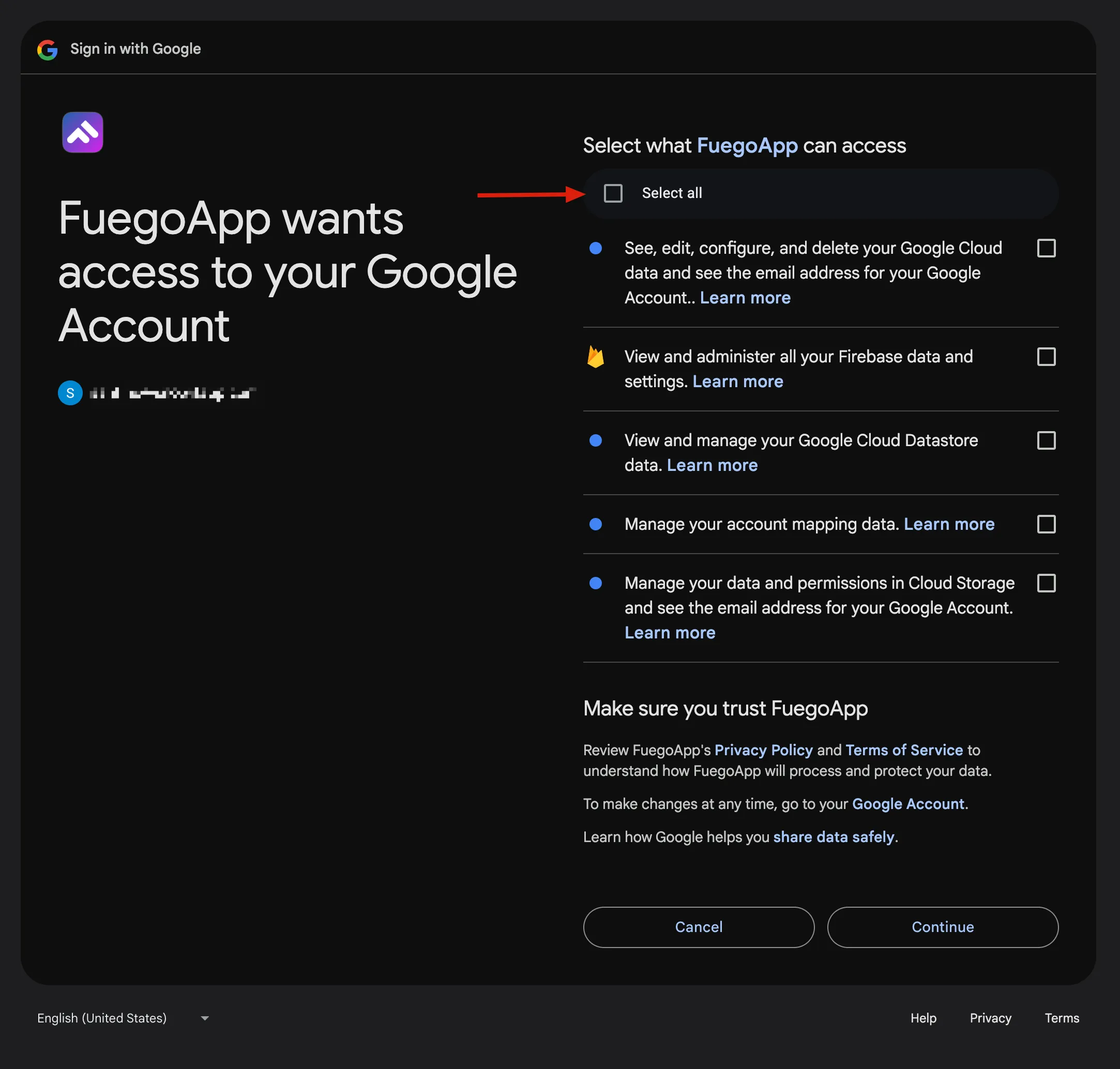Enable the Select all checkbox
This screenshot has height=1069, width=1120.
click(612, 193)
